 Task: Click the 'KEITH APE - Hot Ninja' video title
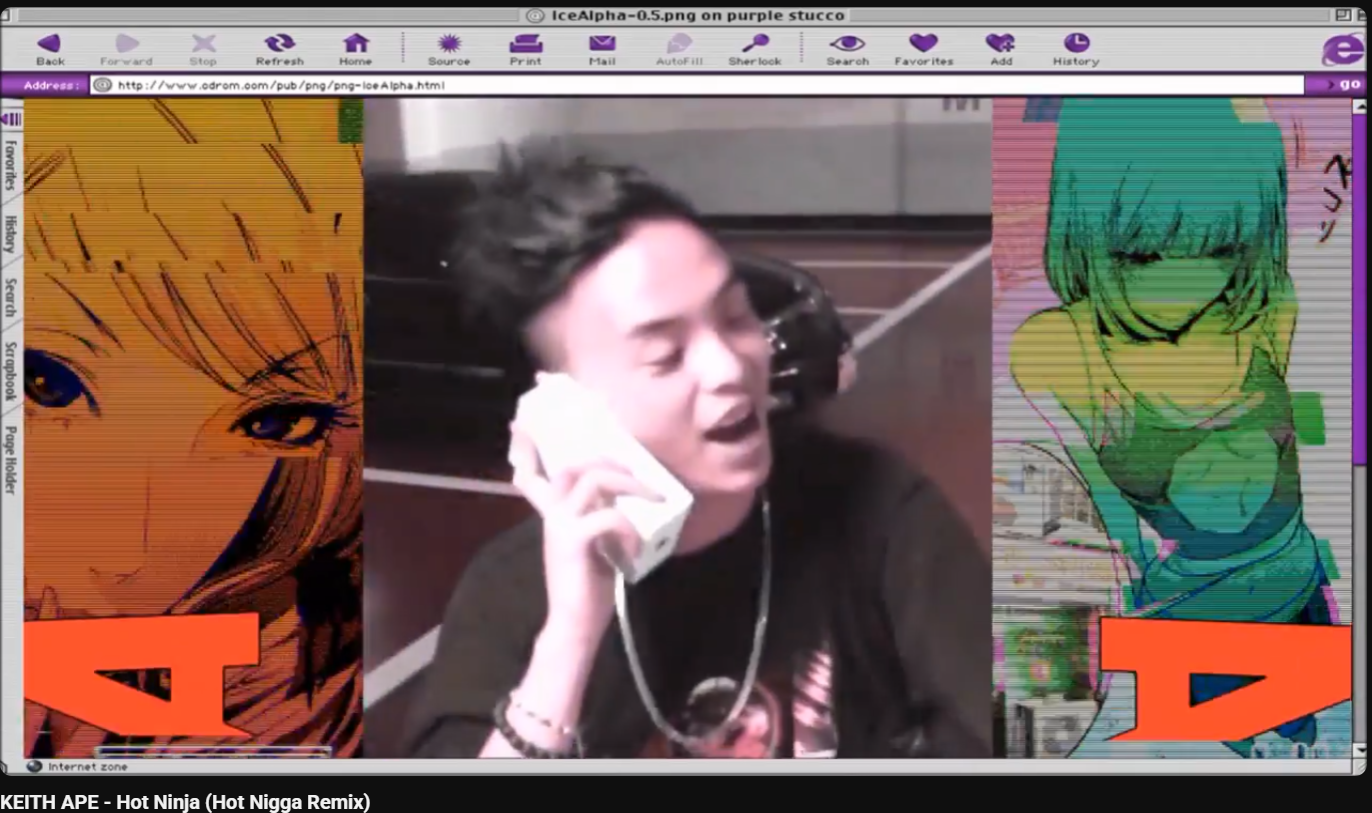coord(185,802)
